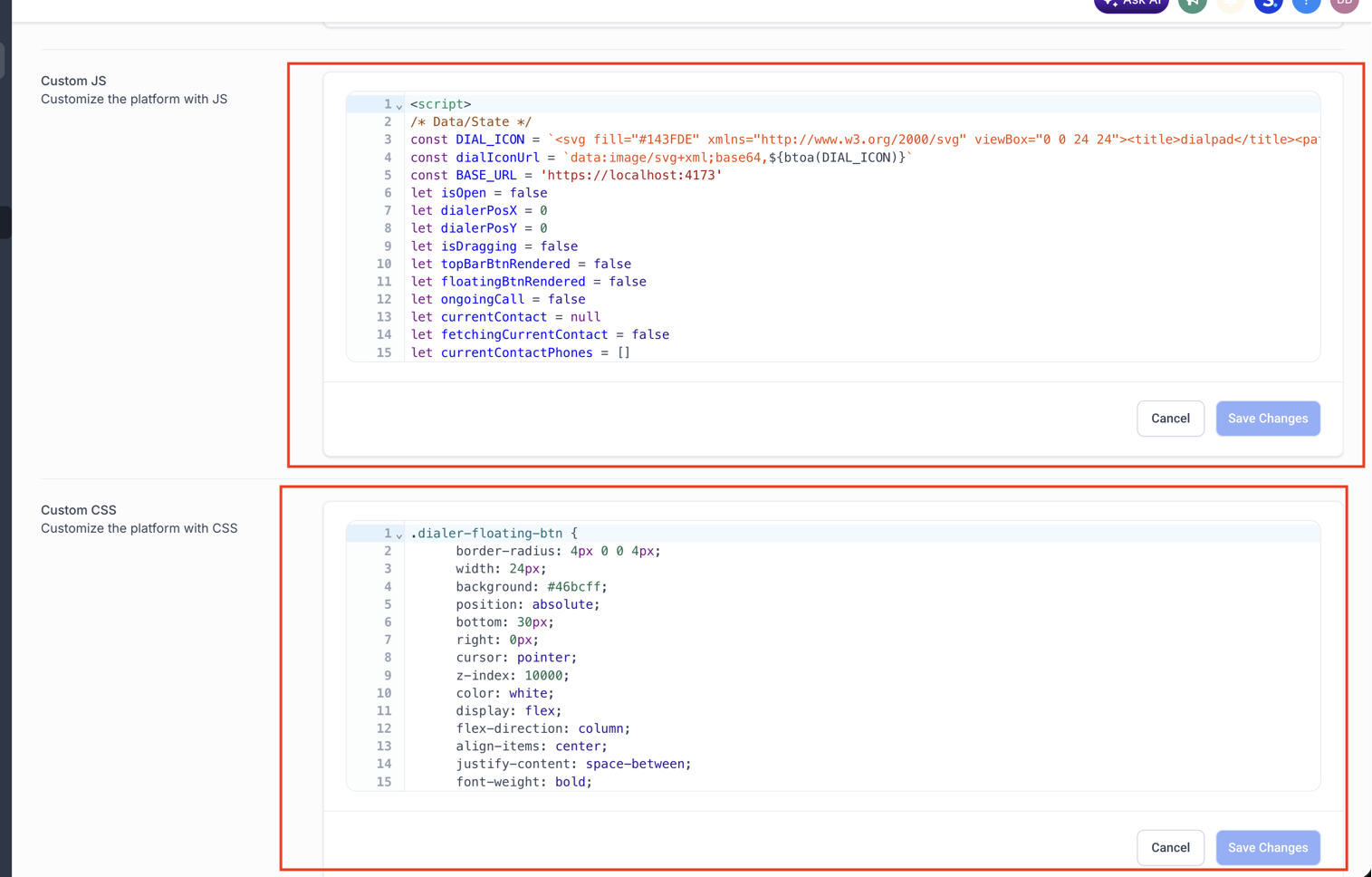
Task: Click the Custom JS section heading
Action: (x=73, y=81)
